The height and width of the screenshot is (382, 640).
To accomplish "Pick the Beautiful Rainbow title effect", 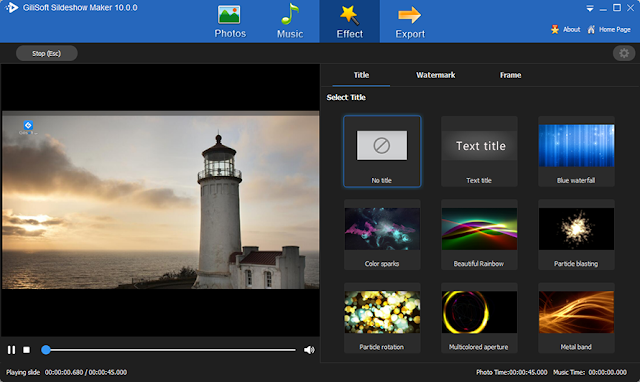I will [x=479, y=235].
